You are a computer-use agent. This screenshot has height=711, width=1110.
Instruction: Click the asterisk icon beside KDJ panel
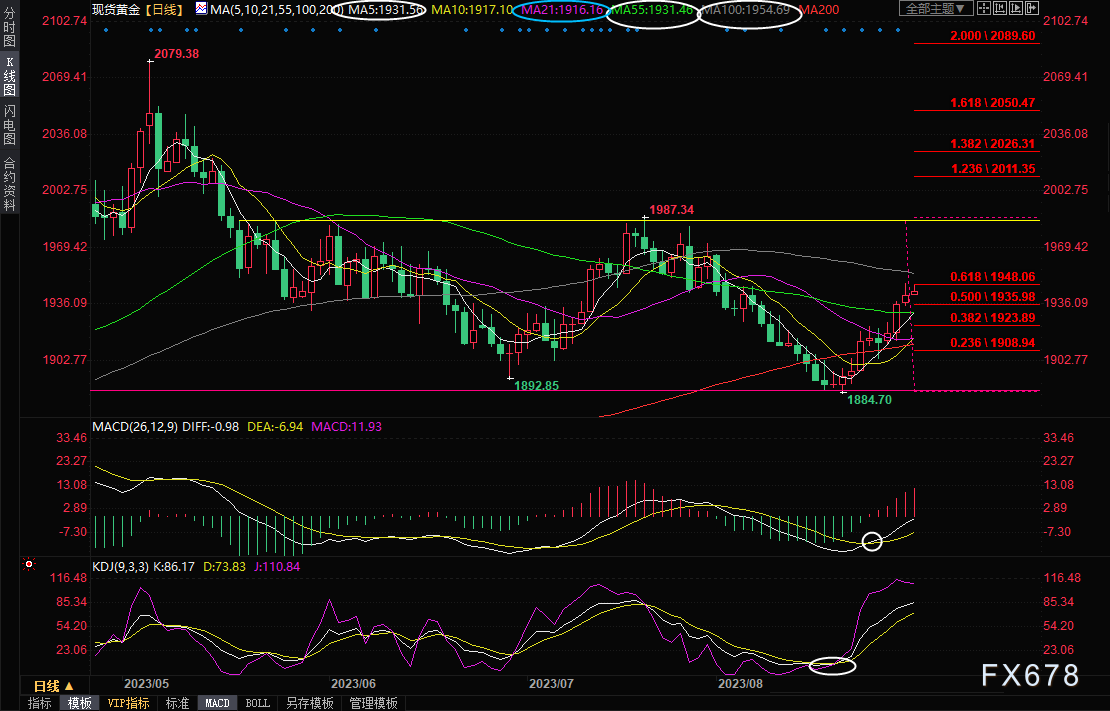27,565
